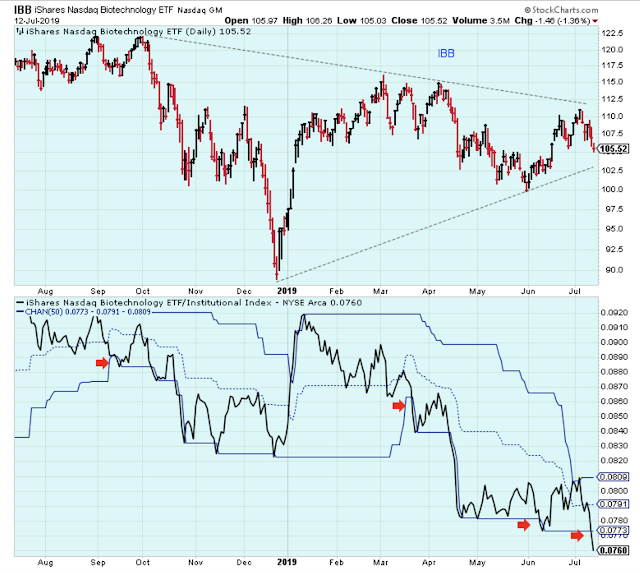Screen dimensions: 640x573
Task: Click the 102.5 price axis label
Action: (612, 170)
